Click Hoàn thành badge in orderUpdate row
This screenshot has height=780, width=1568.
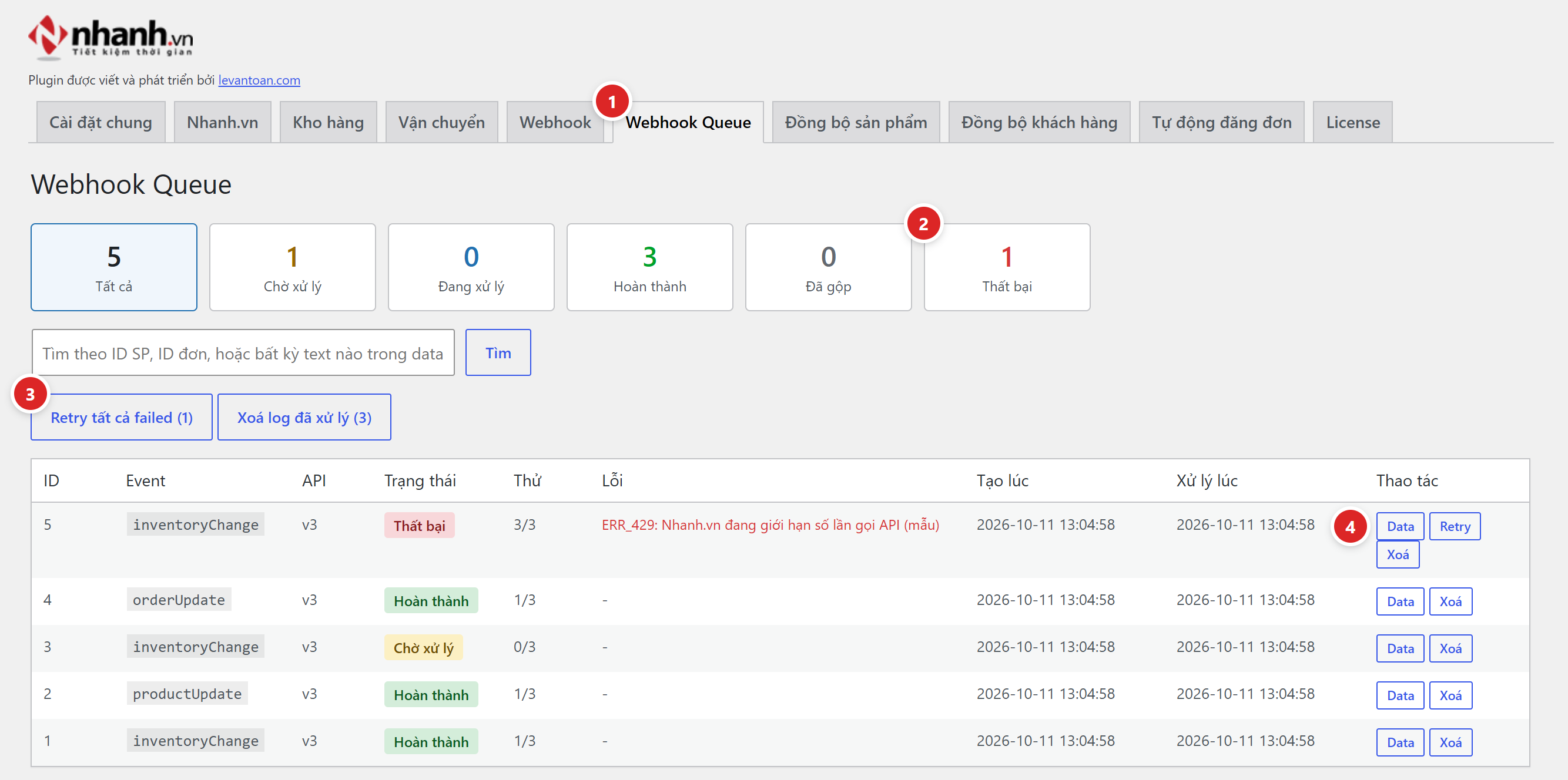coord(431,600)
